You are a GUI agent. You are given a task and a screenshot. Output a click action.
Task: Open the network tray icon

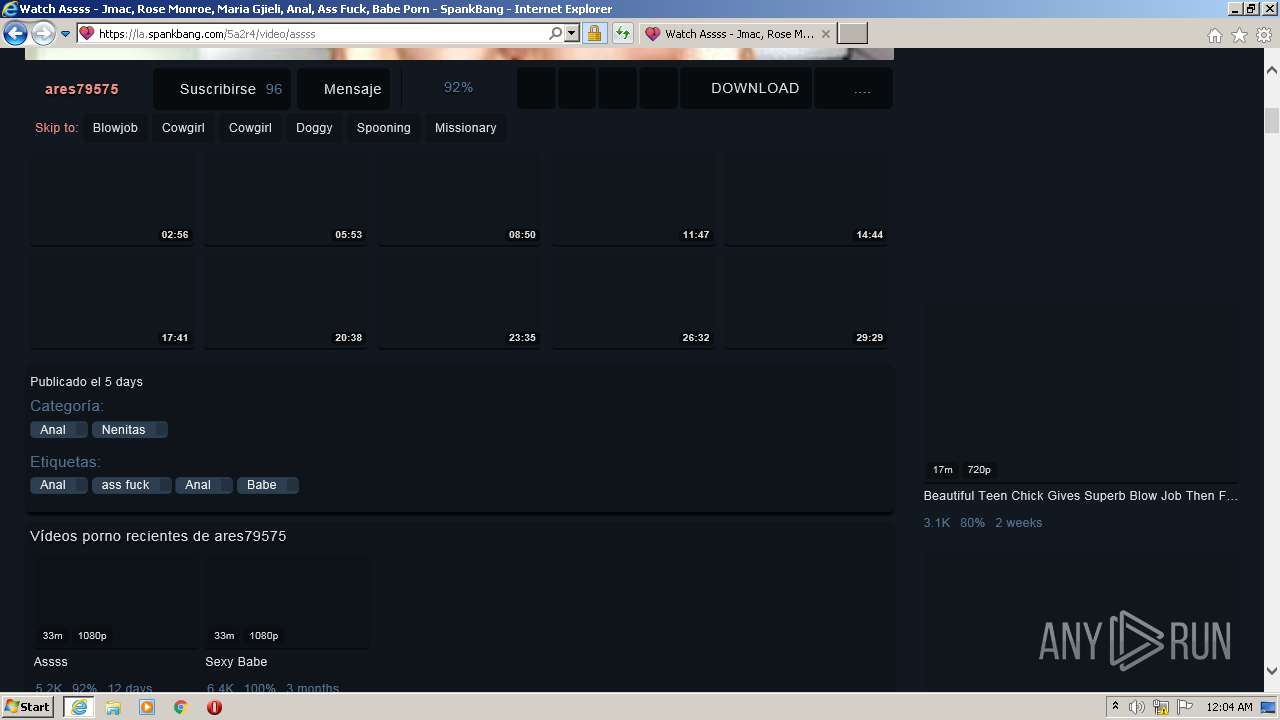coord(1161,707)
